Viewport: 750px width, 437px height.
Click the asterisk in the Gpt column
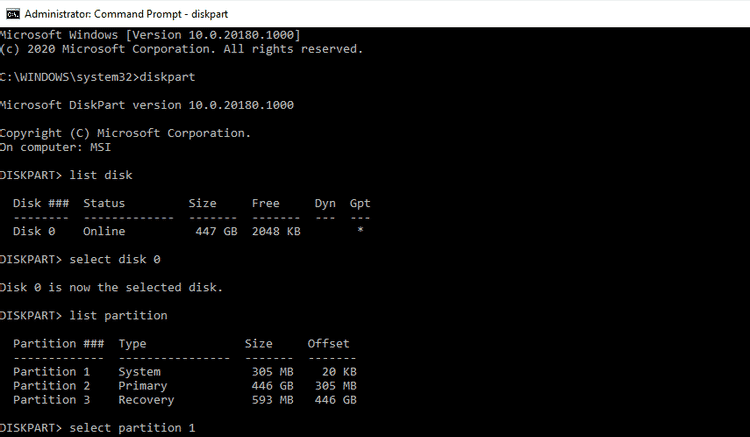pos(360,231)
